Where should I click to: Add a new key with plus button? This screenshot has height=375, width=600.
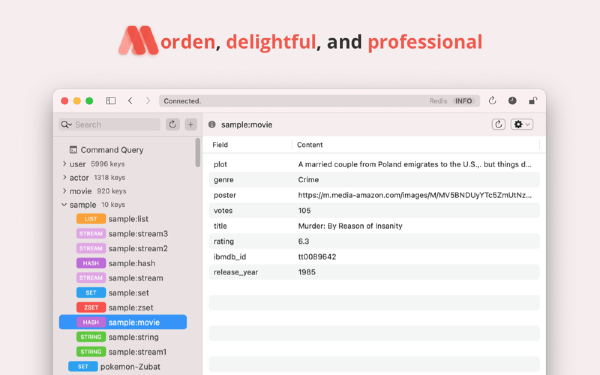[x=191, y=124]
